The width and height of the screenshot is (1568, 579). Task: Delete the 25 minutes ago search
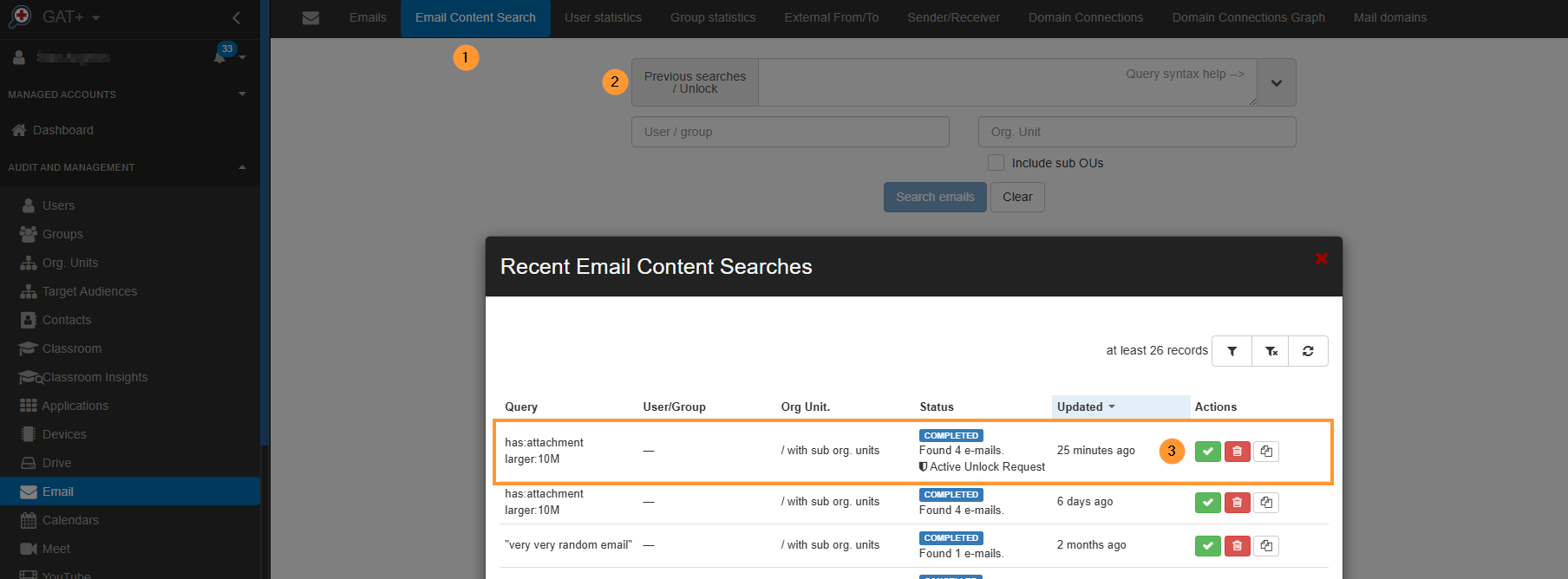[1237, 452]
